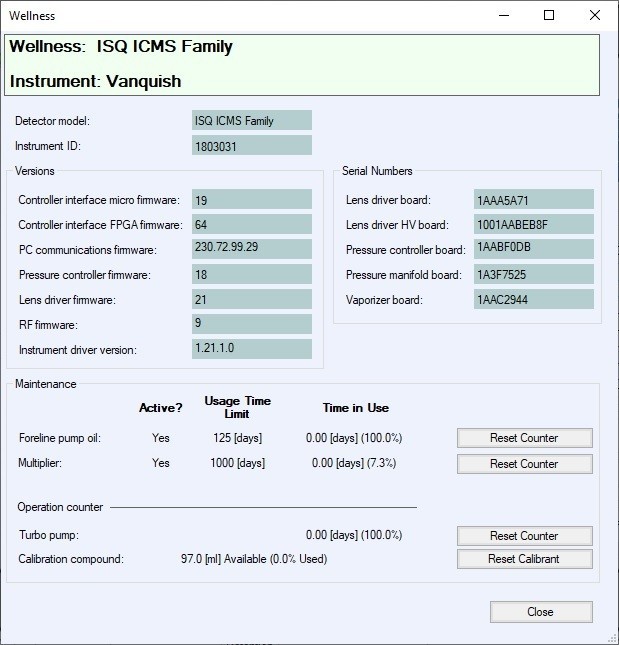Click the Vaporizer board serial field

click(534, 299)
